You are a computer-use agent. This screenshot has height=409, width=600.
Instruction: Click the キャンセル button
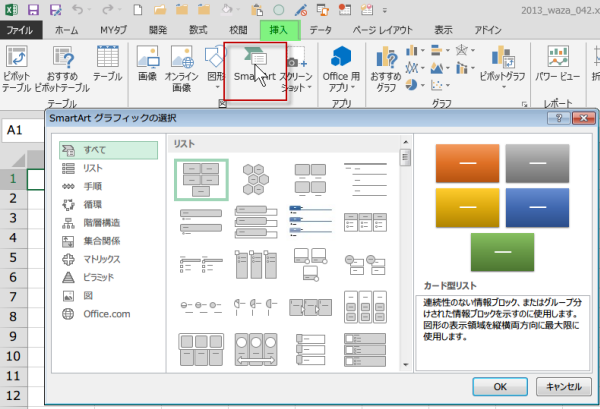click(x=563, y=385)
